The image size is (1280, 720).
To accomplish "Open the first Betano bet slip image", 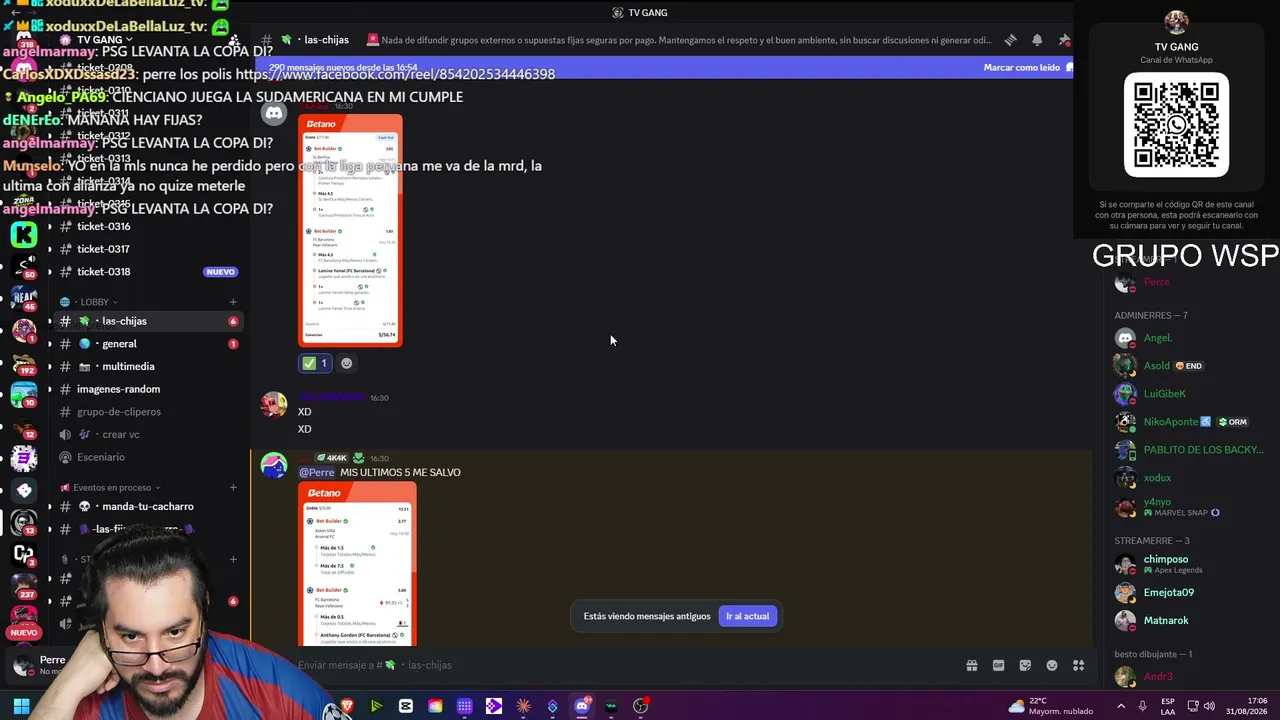I will tap(350, 231).
